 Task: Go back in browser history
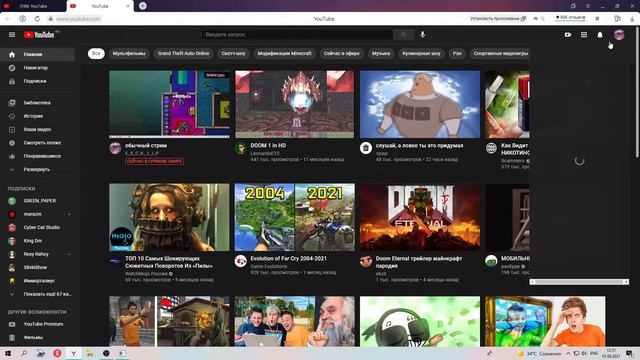pyautogui.click(x=7, y=19)
